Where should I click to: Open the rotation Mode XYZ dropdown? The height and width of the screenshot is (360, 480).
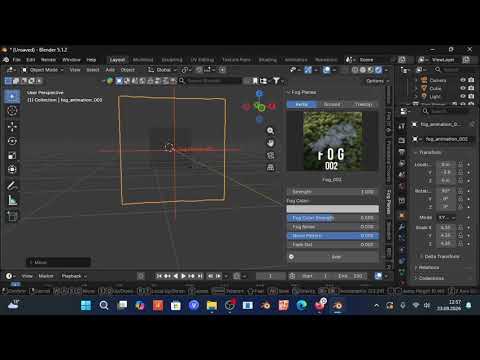447,218
